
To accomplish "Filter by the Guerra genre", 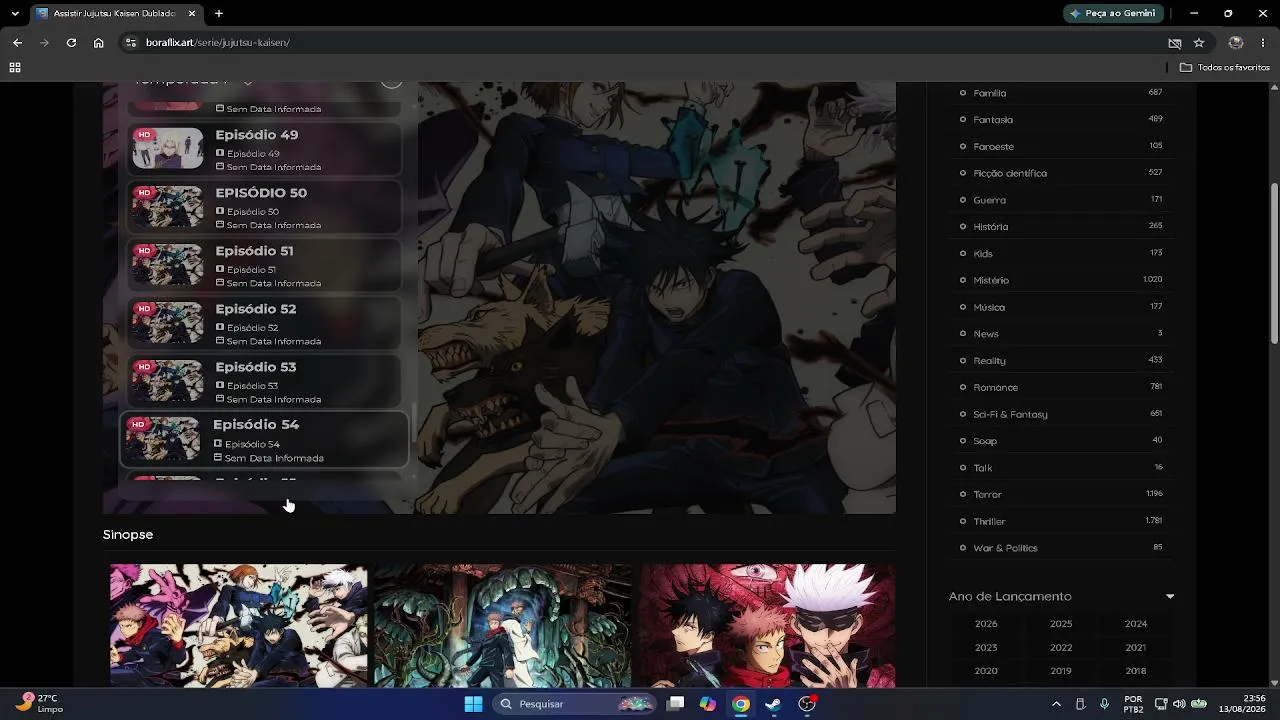I will click(990, 200).
